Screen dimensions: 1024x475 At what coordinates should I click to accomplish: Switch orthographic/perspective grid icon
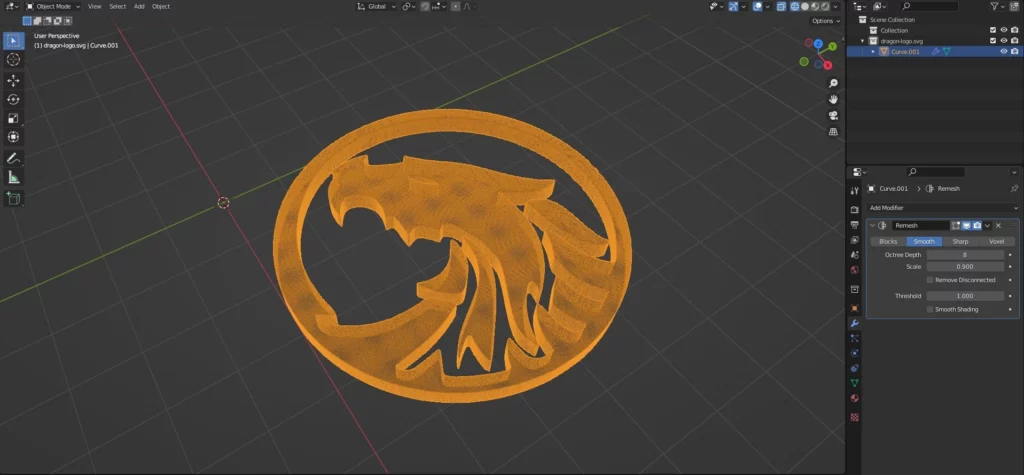coord(833,131)
